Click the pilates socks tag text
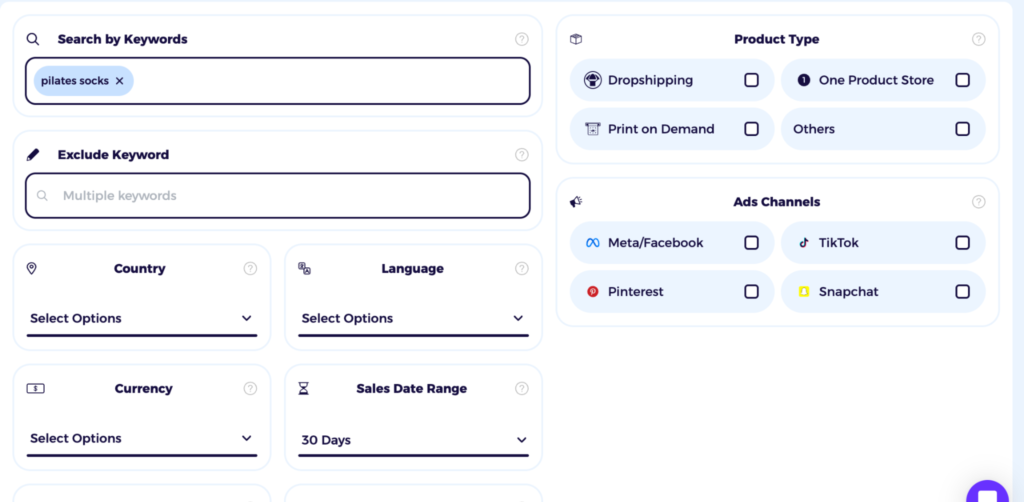Image resolution: width=1024 pixels, height=502 pixels. (74, 81)
